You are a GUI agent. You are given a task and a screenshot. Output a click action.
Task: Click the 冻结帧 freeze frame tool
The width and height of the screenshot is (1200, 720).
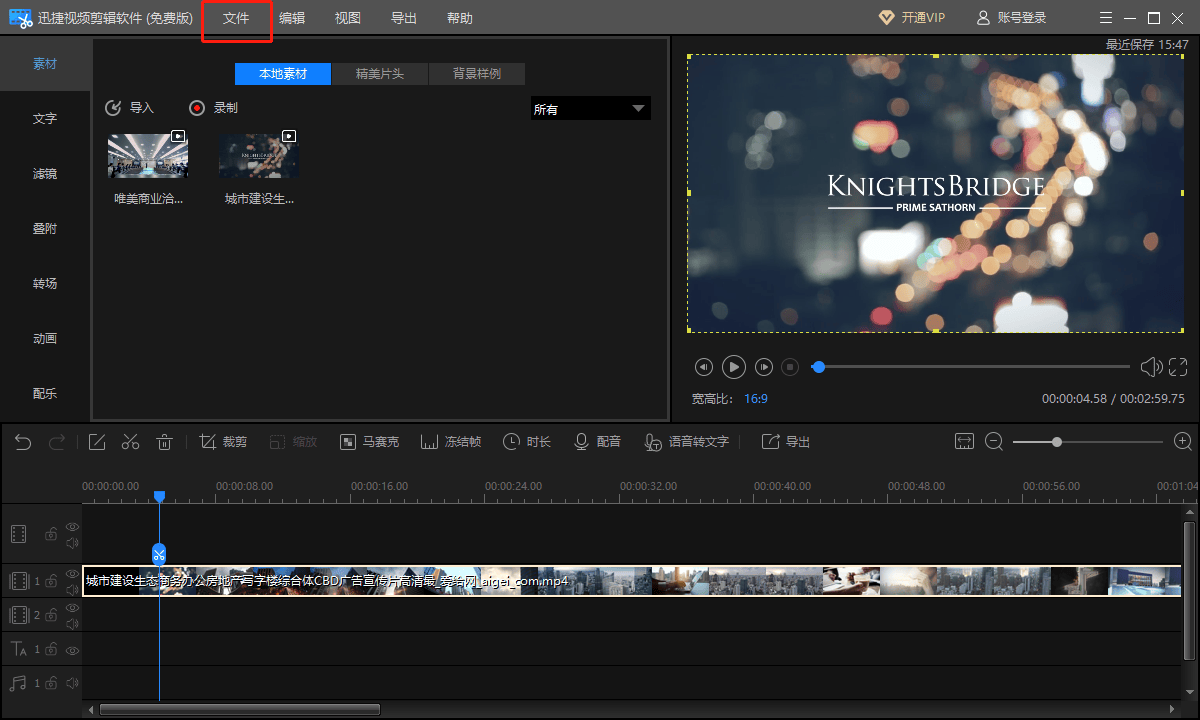[451, 442]
